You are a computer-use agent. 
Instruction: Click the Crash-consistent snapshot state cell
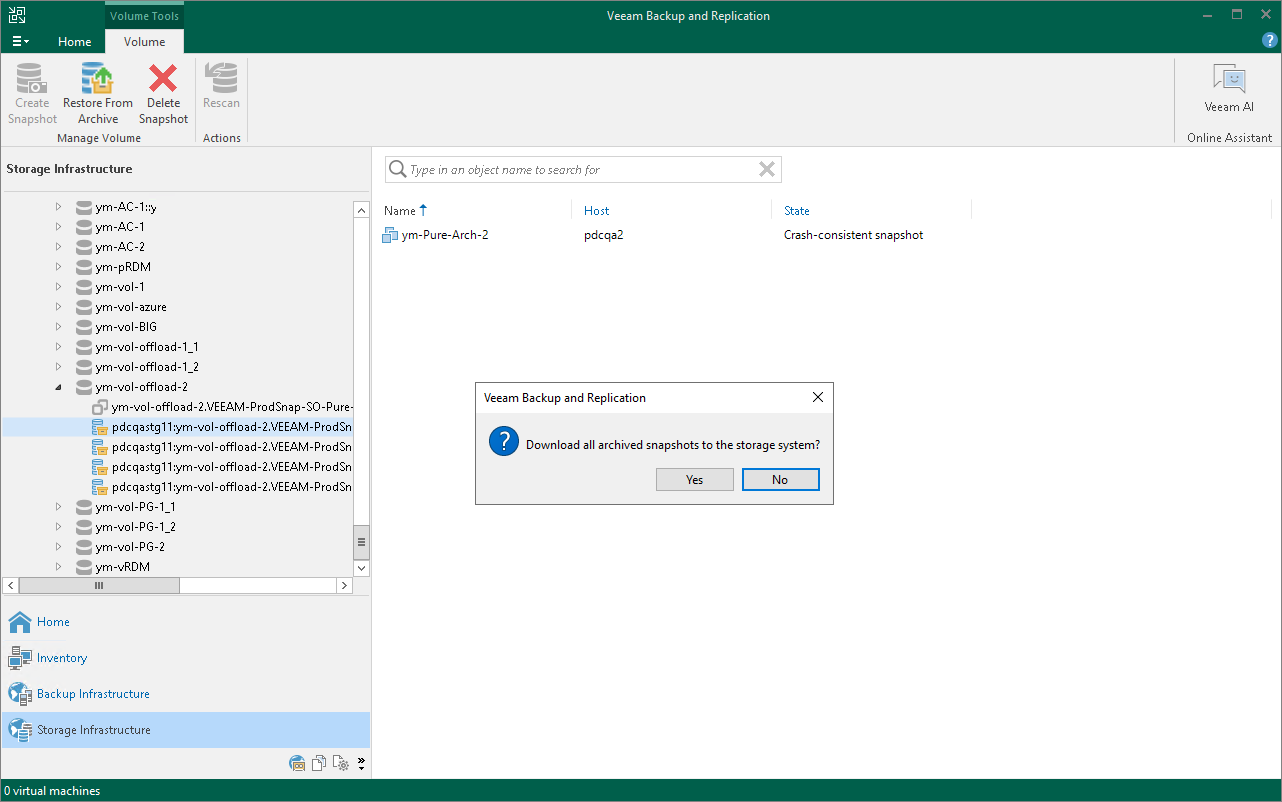tap(853, 235)
